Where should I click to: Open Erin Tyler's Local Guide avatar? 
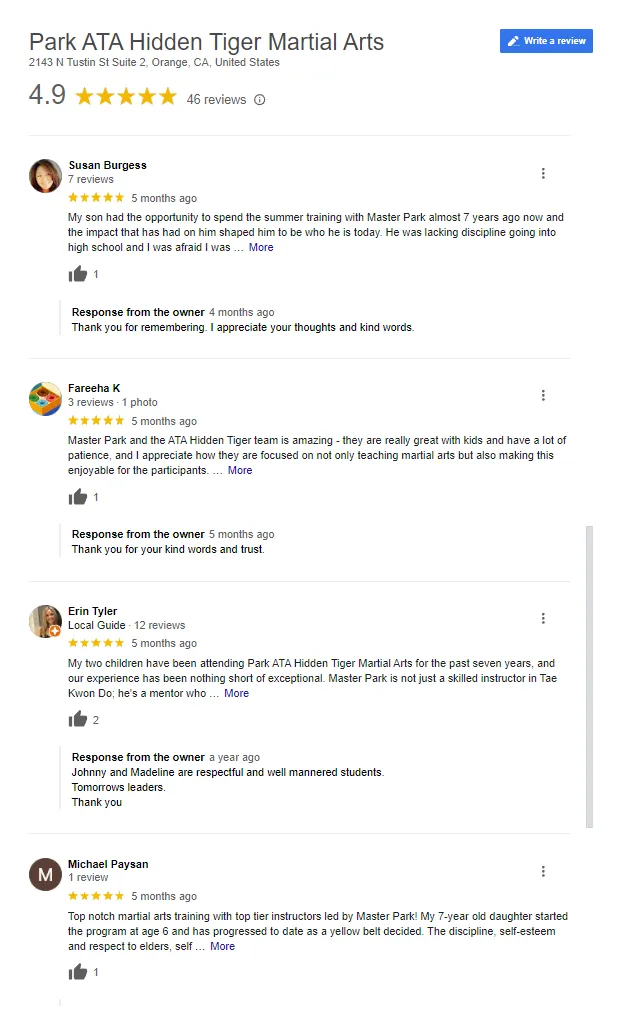tap(45, 622)
